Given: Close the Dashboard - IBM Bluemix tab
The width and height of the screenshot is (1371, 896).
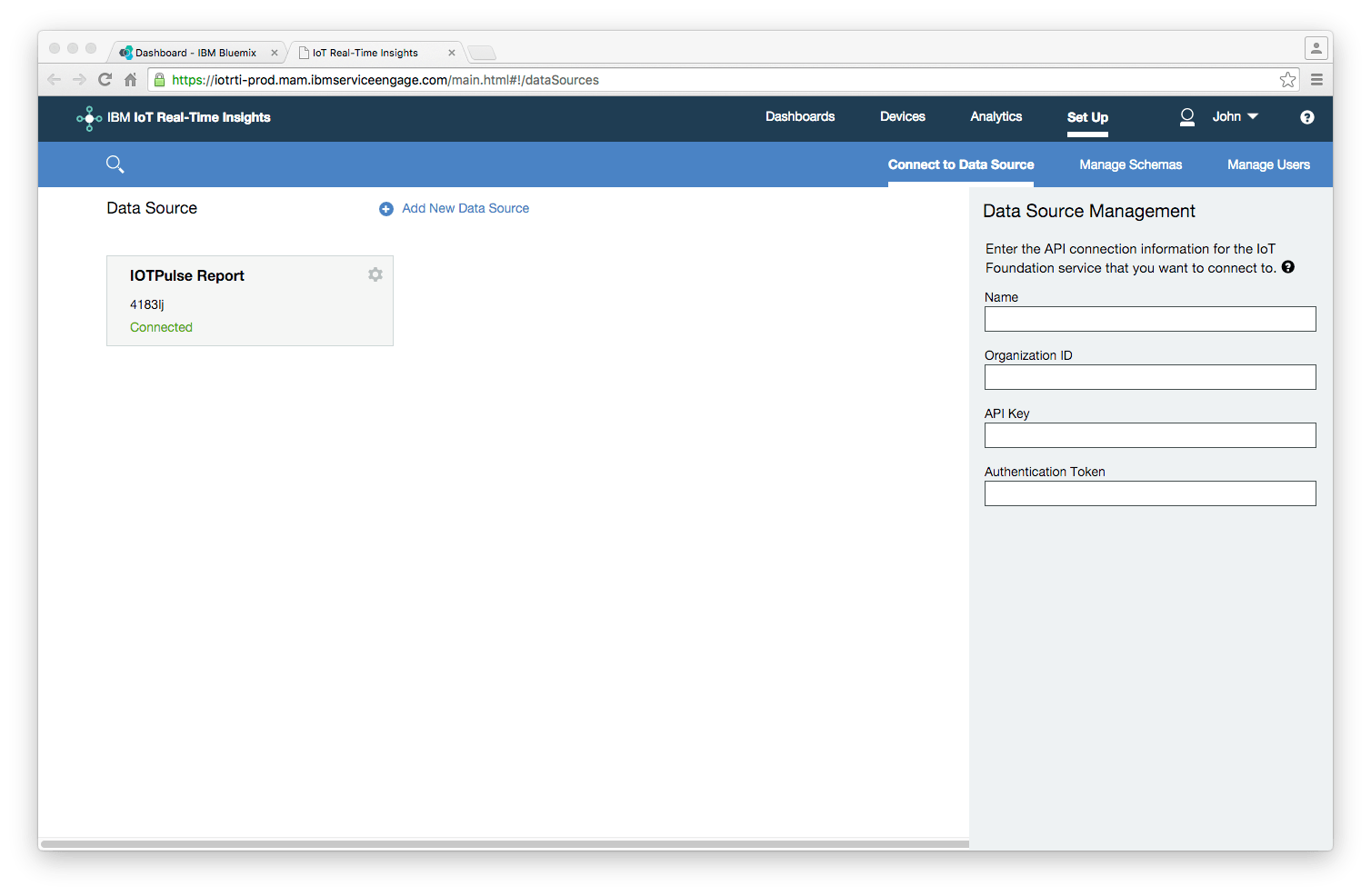Looking at the screenshot, I should [275, 53].
